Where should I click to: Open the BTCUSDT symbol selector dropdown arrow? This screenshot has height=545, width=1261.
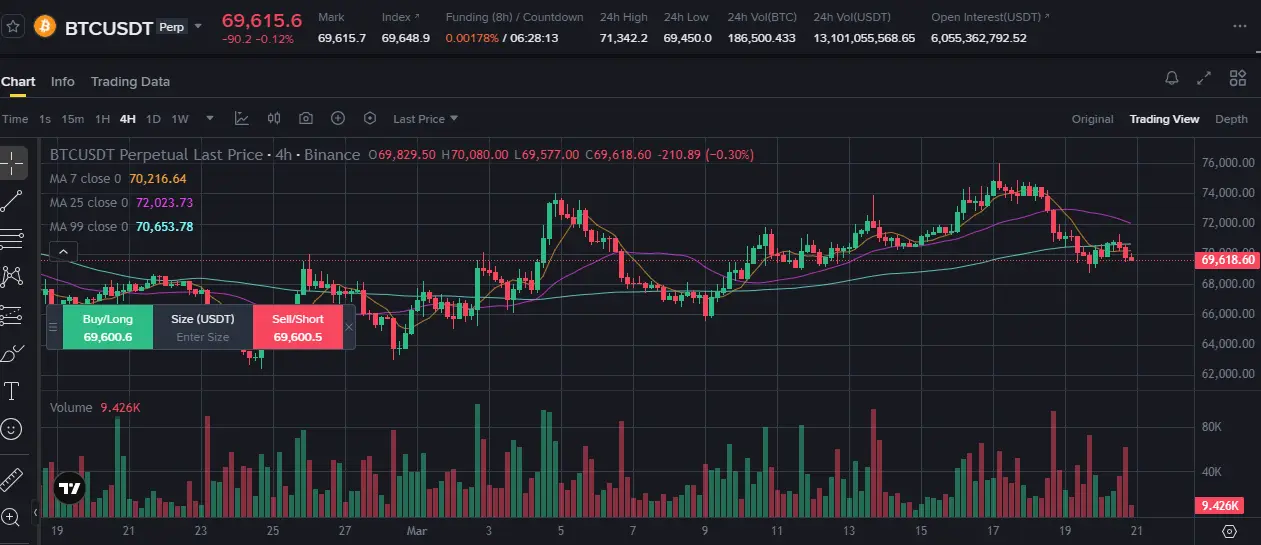(198, 26)
